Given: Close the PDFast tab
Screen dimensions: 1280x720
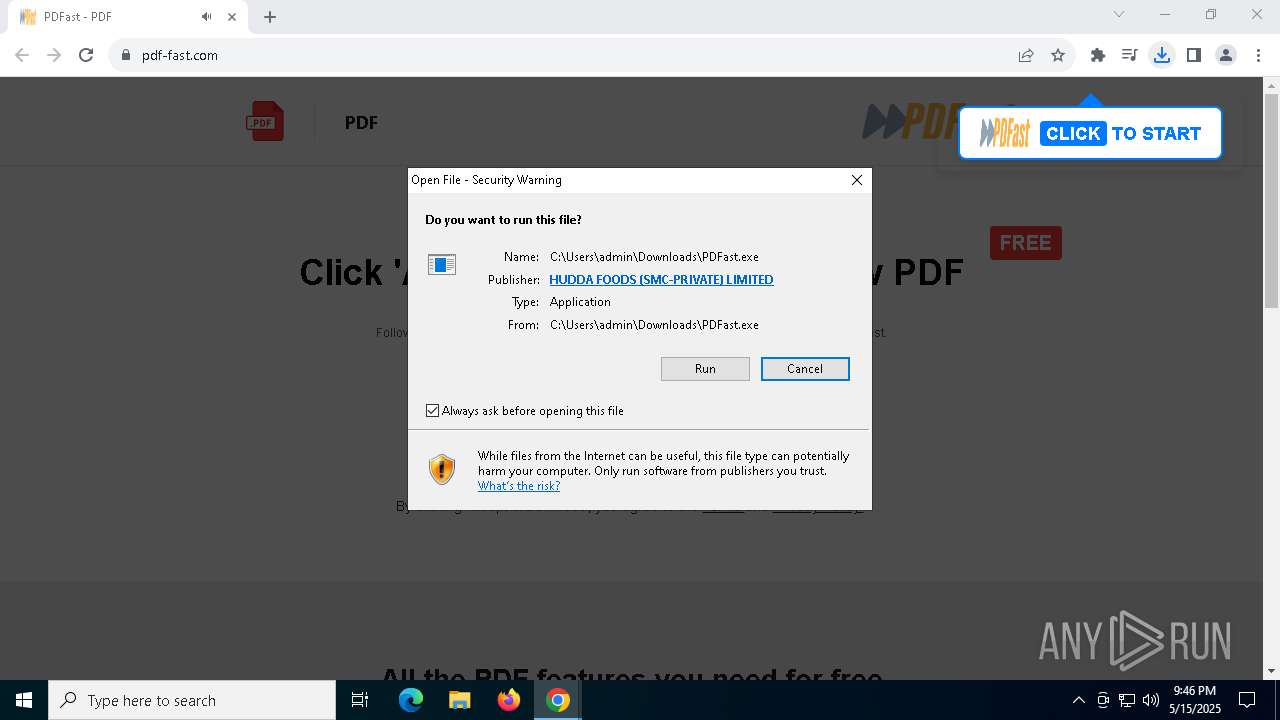Looking at the screenshot, I should coord(232,17).
